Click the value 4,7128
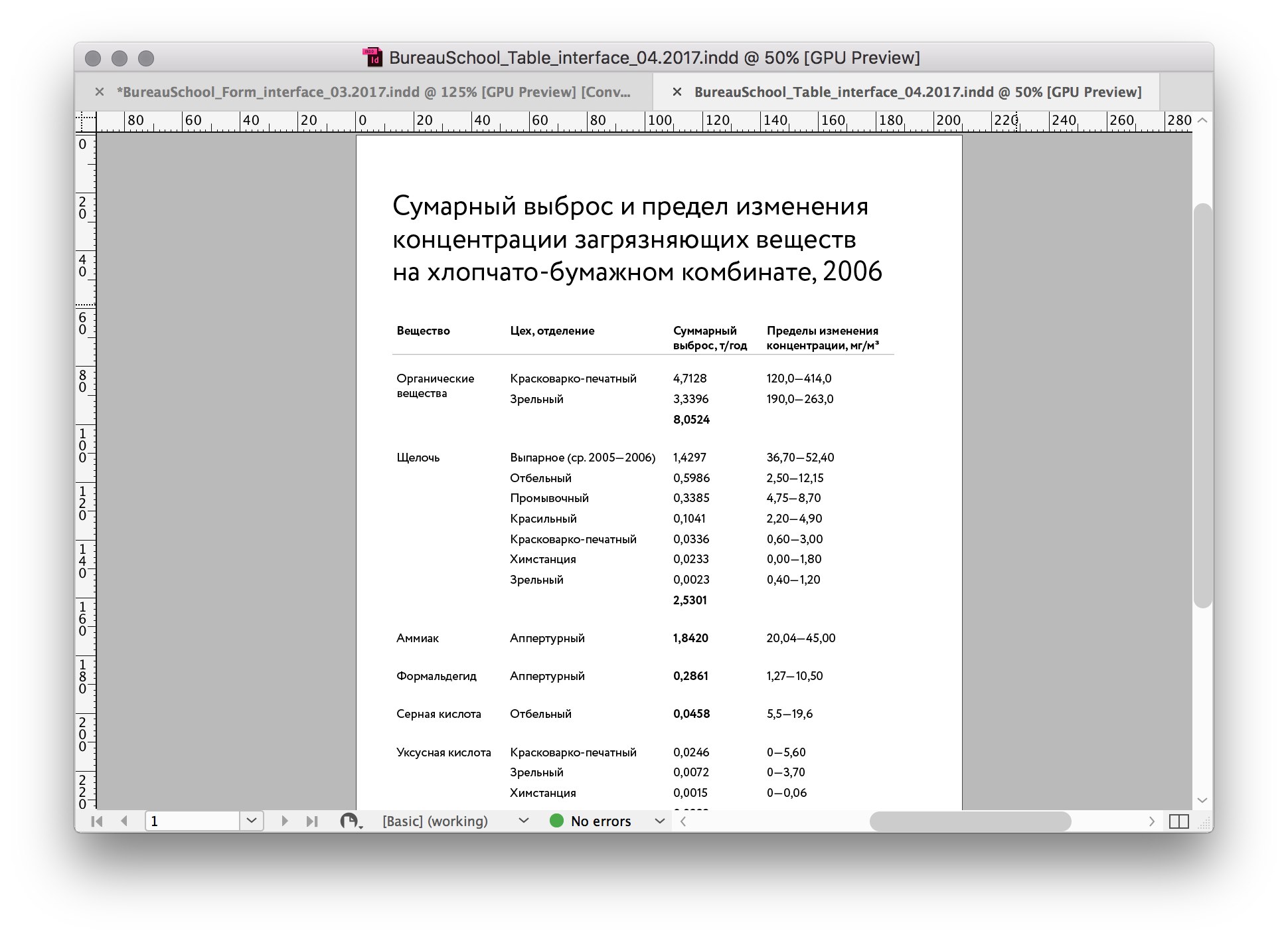The width and height of the screenshot is (1288, 939). click(x=690, y=379)
